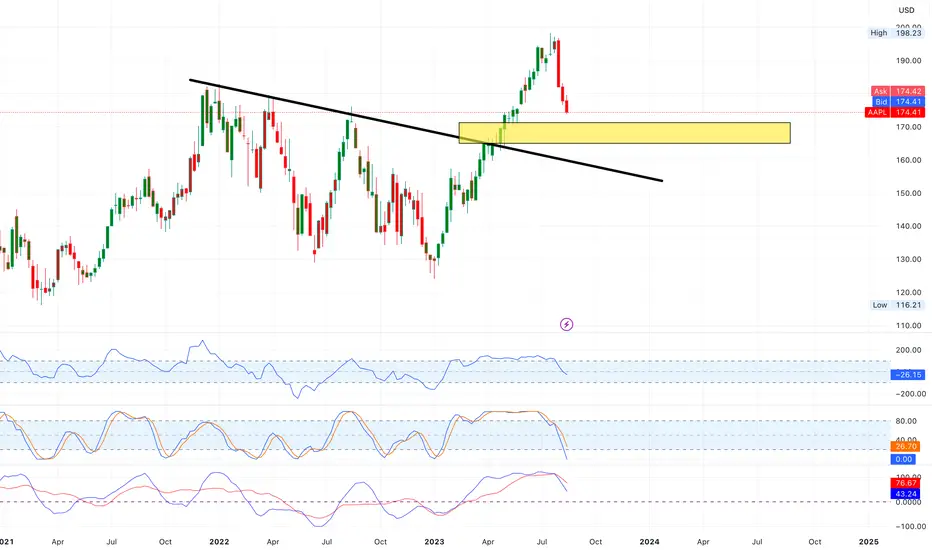Screen dimensions: 932x550
Task: Click the 140.00 price axis value
Action: click(x=909, y=226)
